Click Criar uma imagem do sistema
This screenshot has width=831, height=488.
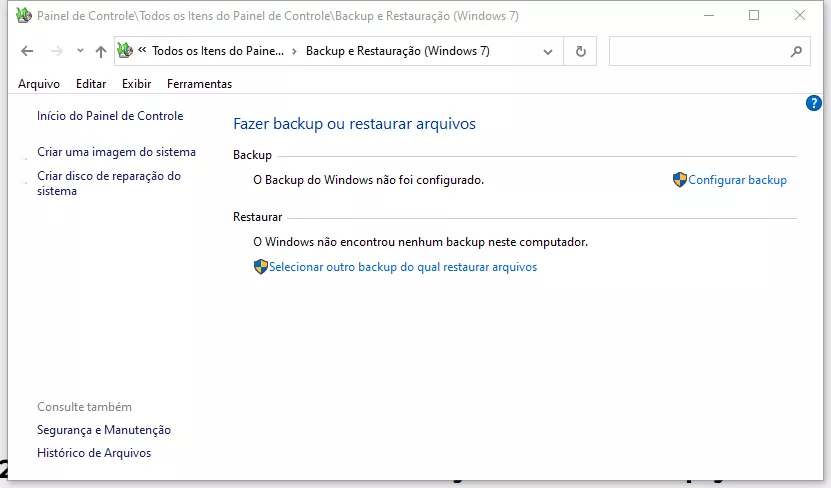(x=117, y=152)
